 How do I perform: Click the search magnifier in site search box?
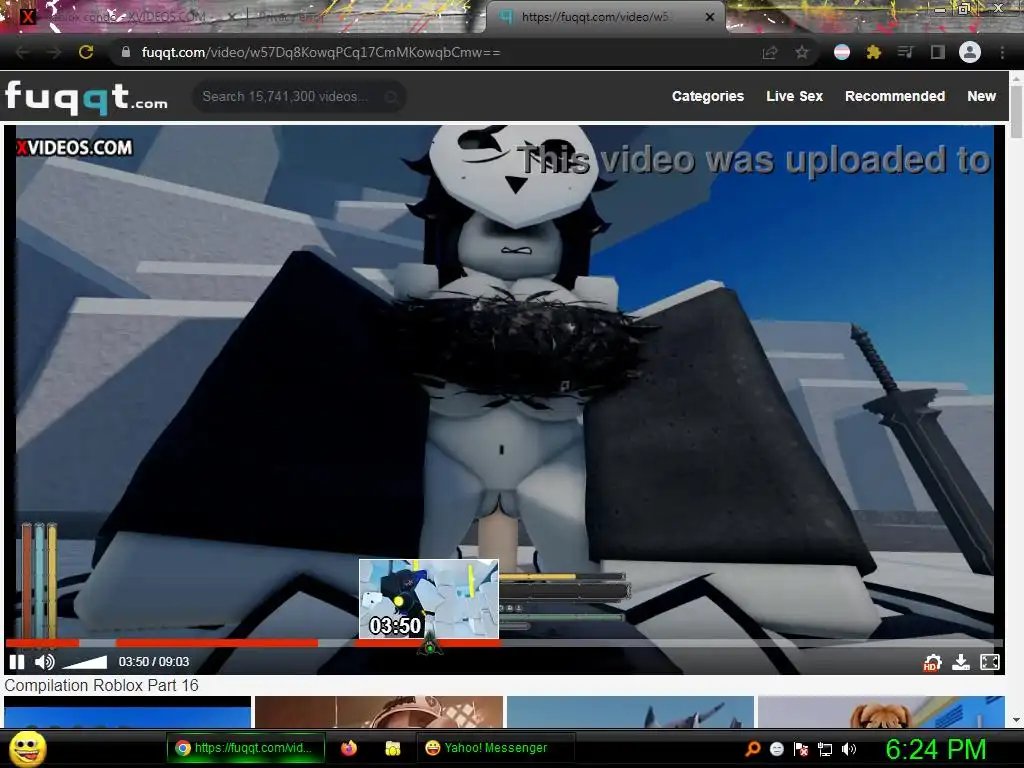coord(391,97)
